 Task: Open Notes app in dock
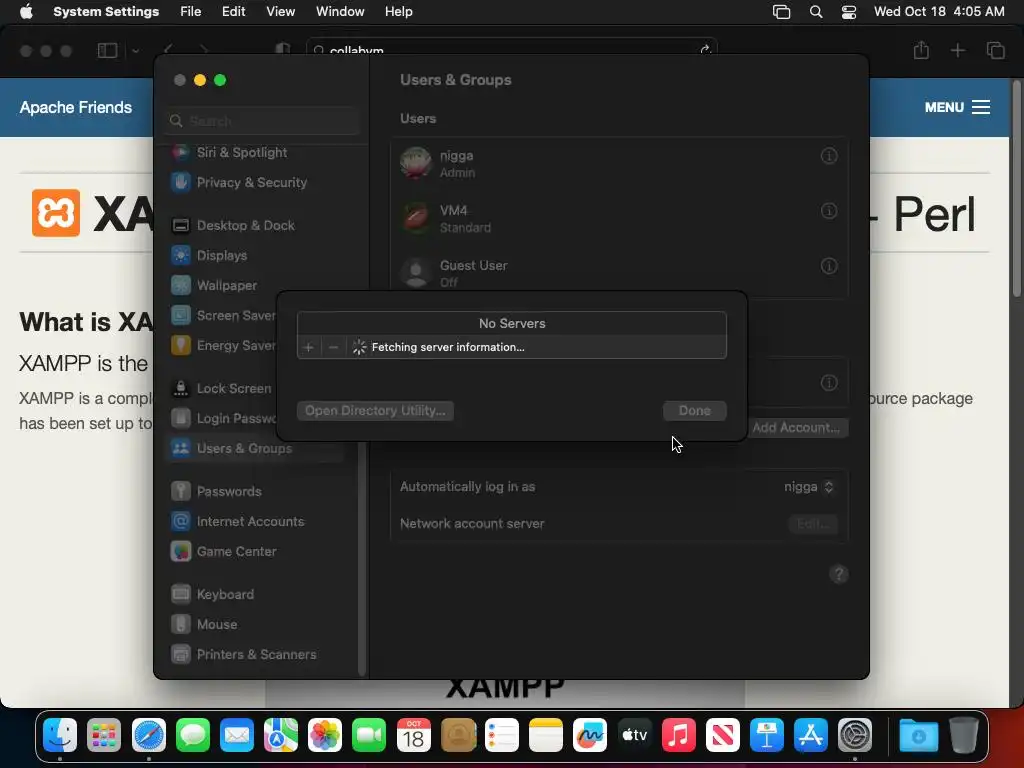pos(546,735)
